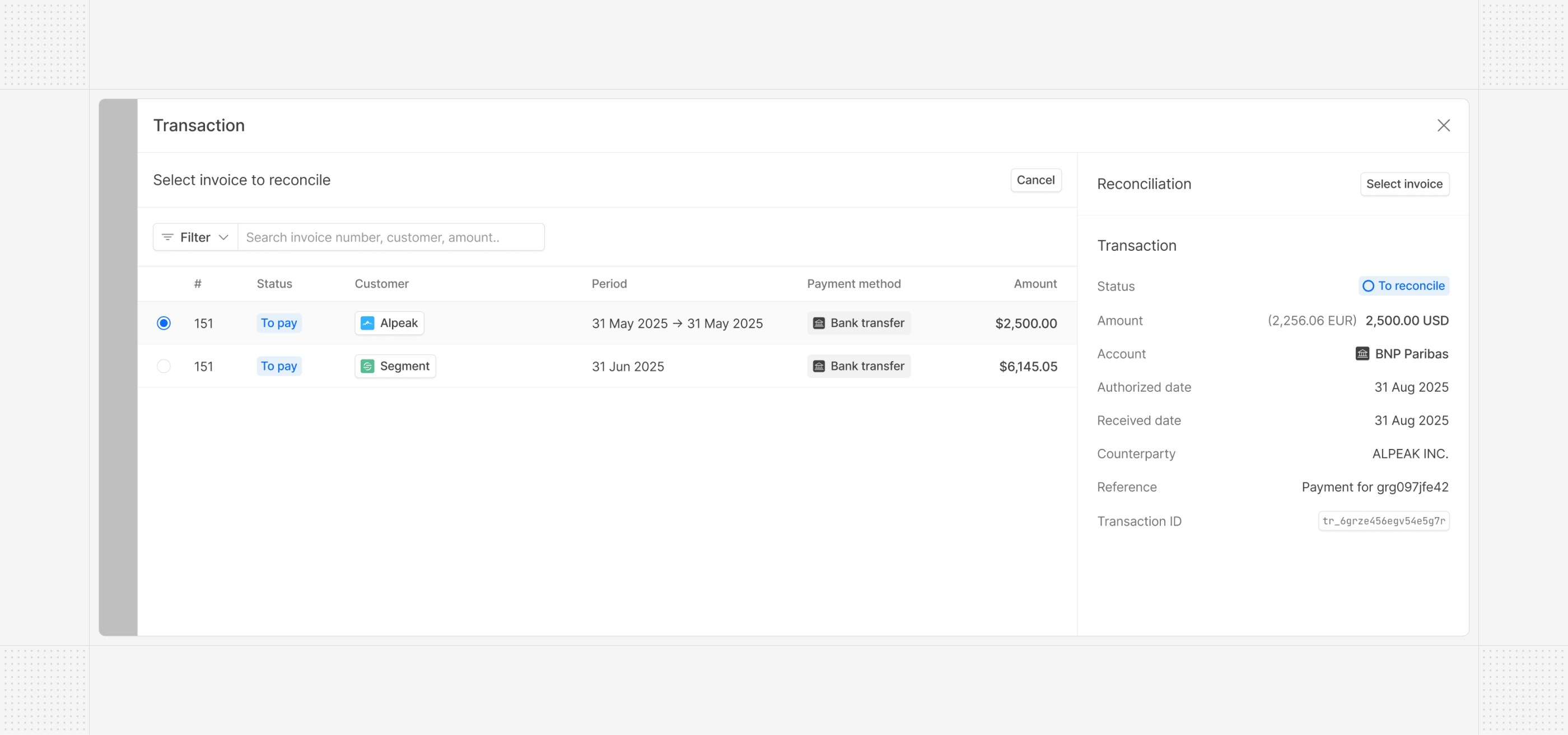
Task: Click the To reconcile status circle icon
Action: pos(1368,286)
